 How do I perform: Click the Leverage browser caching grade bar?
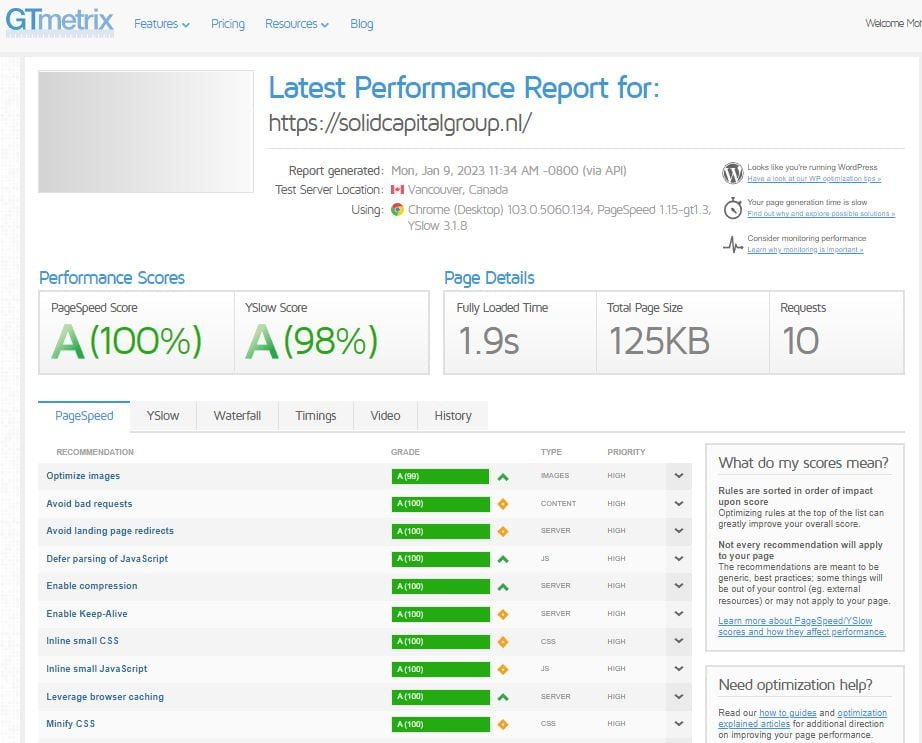point(439,697)
